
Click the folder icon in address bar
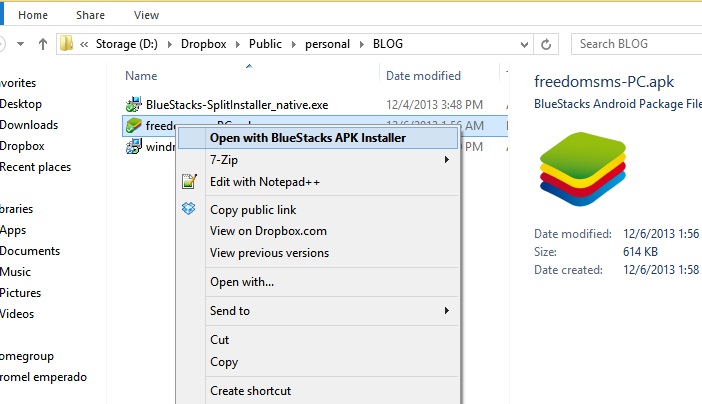pyautogui.click(x=66, y=44)
